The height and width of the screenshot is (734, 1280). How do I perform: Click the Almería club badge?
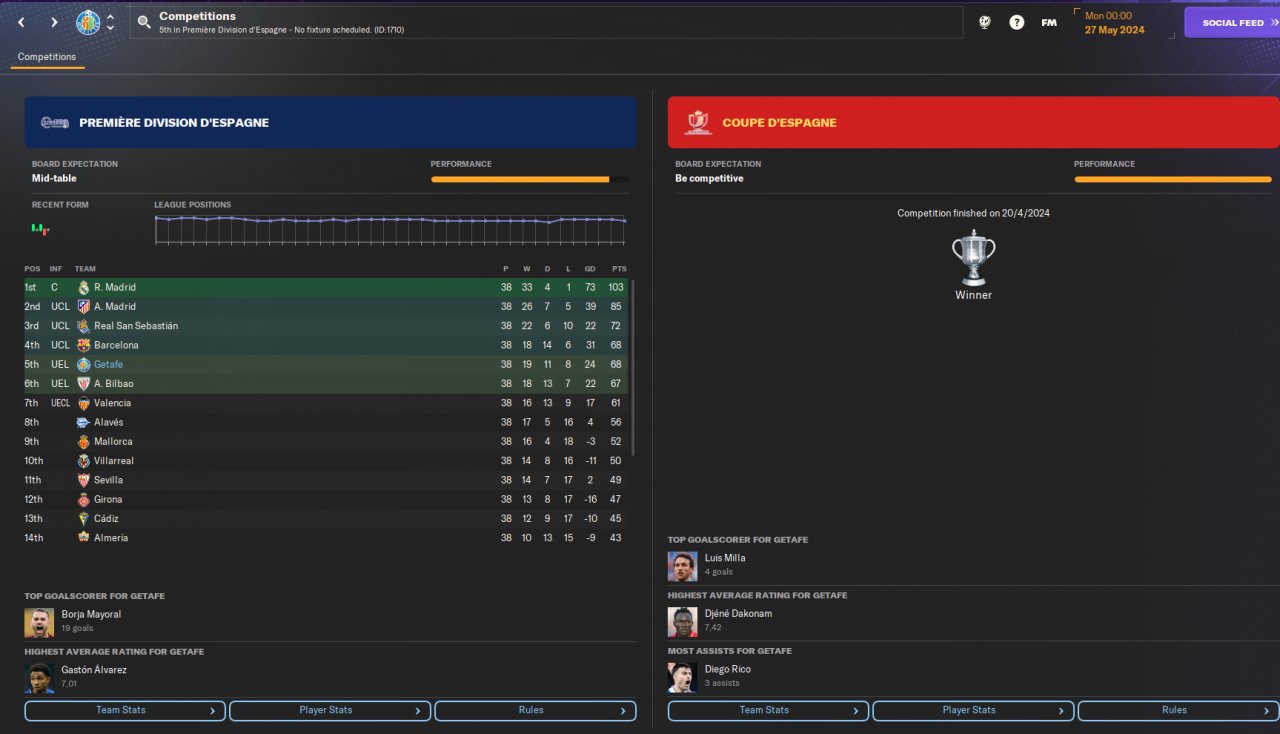coord(84,538)
